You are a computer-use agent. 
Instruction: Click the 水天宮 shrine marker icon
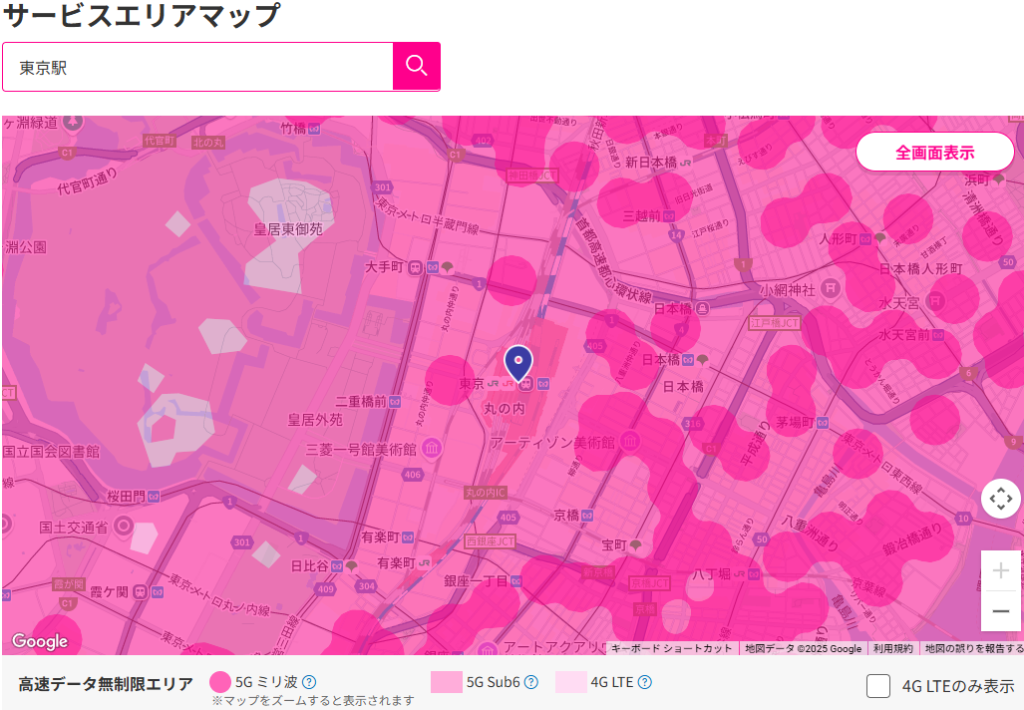(x=935, y=301)
